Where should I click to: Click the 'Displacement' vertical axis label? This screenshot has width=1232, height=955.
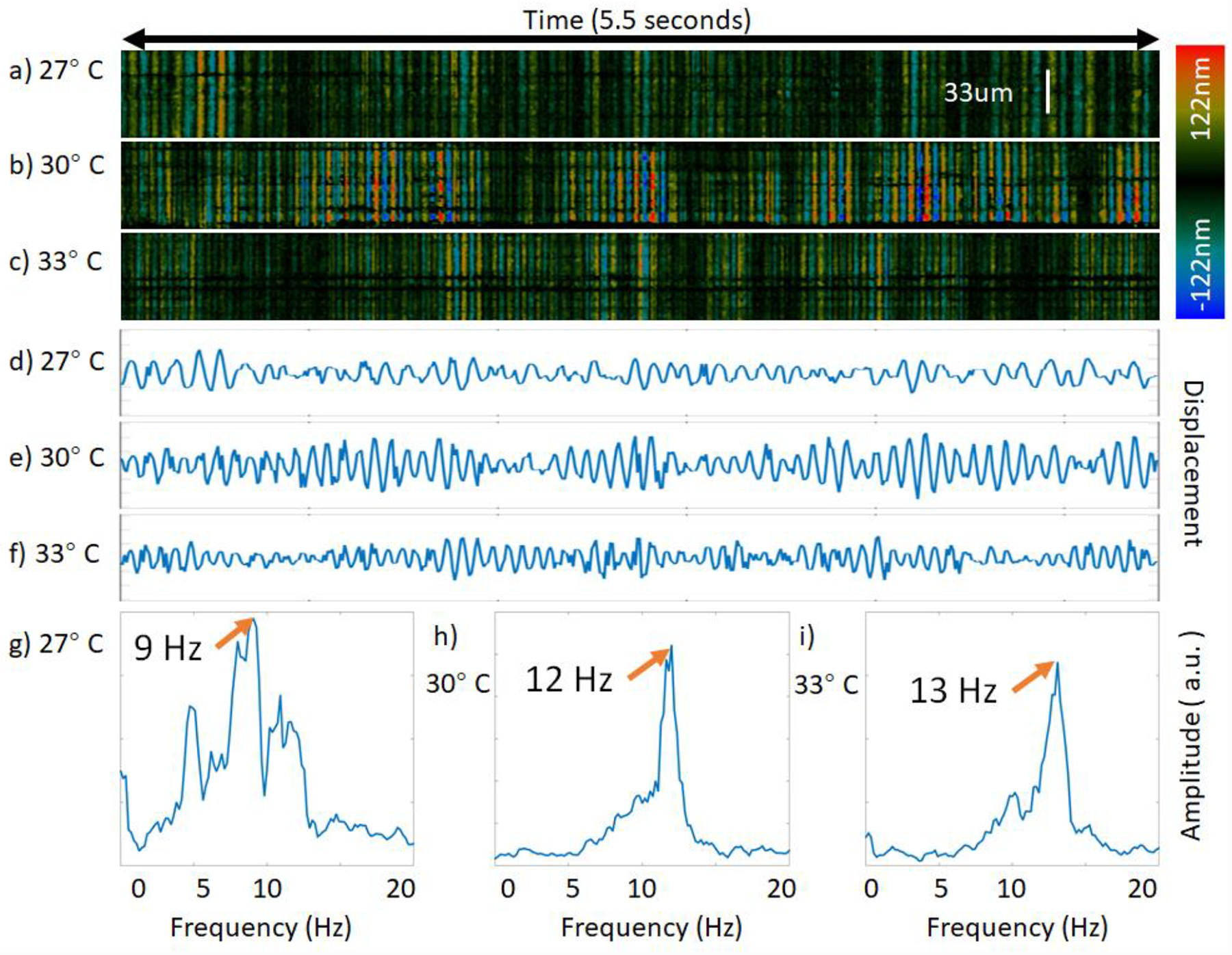pos(1193,464)
